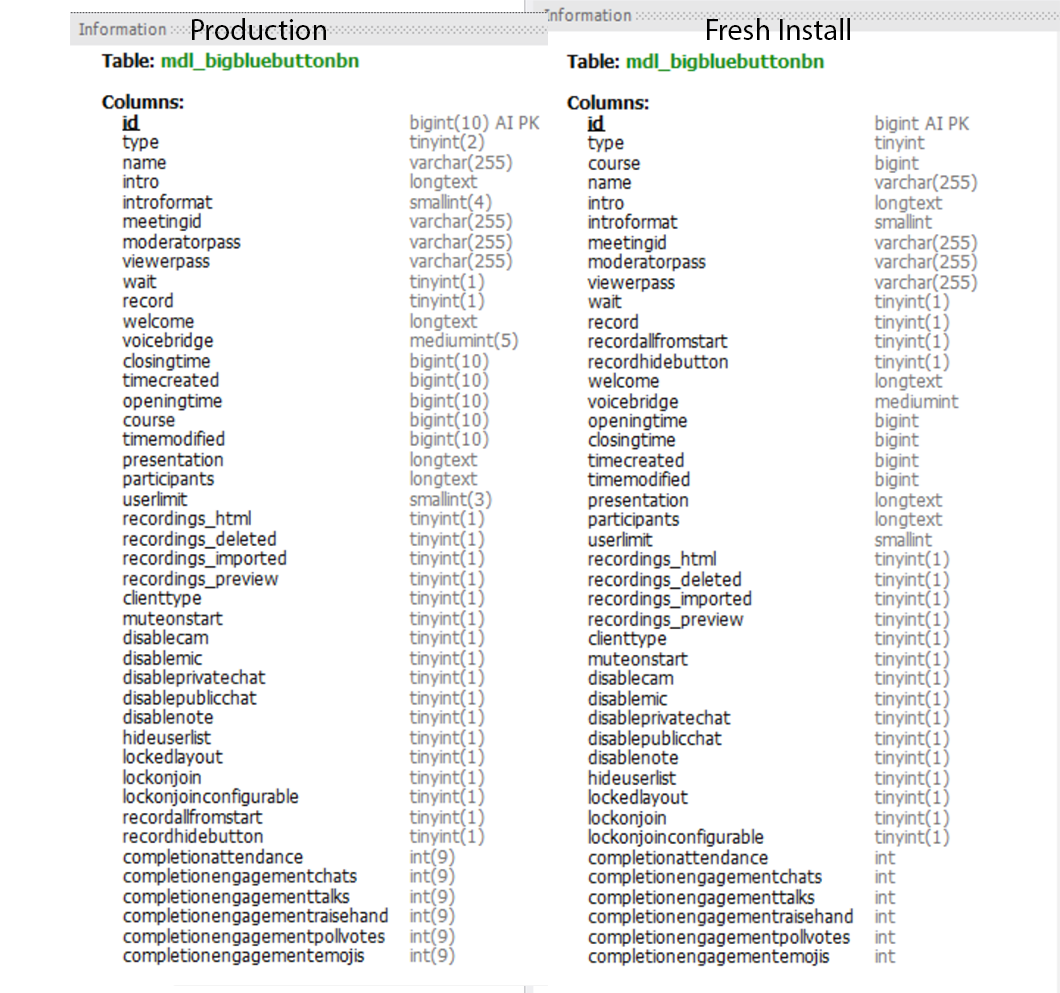Viewport: 1060px width, 993px height.
Task: Click 'recordallfromstart' in the Production panel
Action: click(192, 817)
